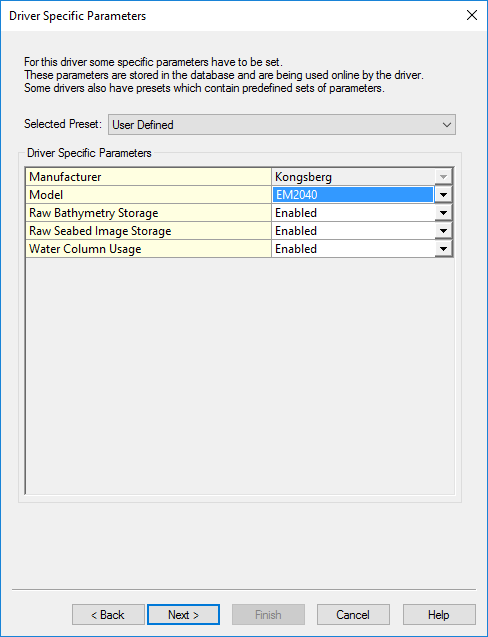The height and width of the screenshot is (637, 488).
Task: Click Enabled value for Water Column Usage
Action: 353,249
